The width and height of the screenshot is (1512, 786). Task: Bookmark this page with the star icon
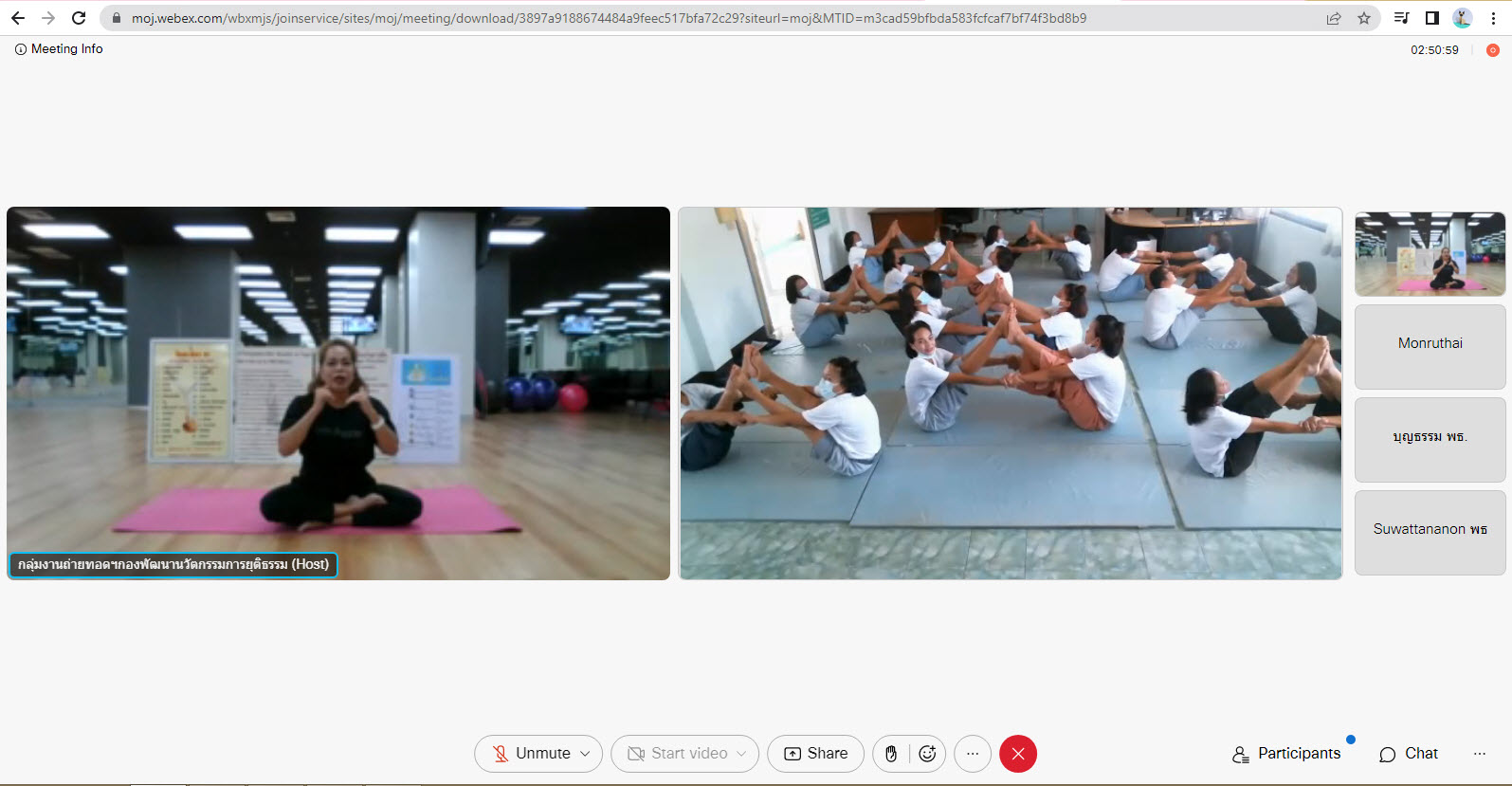point(1364,18)
